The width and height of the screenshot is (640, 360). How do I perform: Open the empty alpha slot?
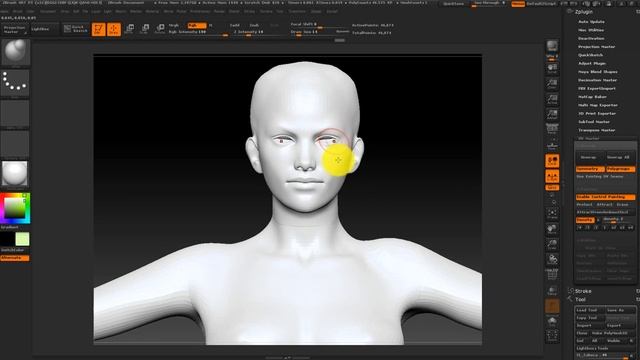pyautogui.click(x=16, y=113)
